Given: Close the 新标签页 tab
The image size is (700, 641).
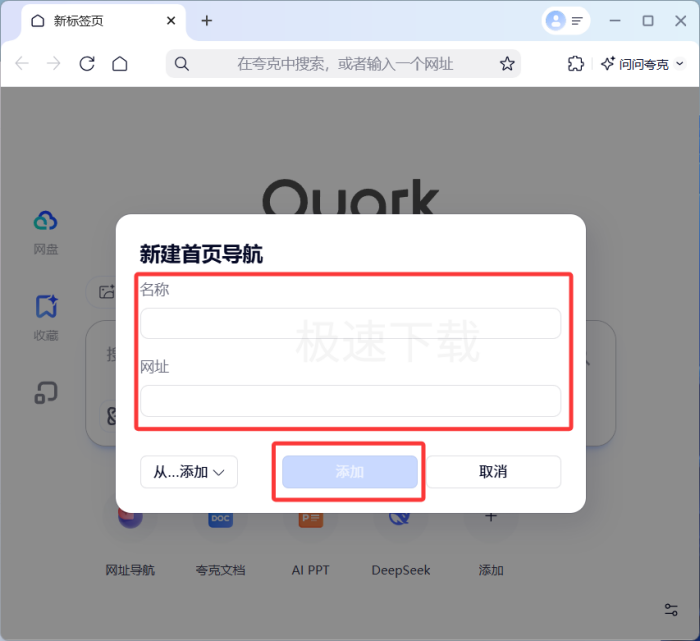Looking at the screenshot, I should click(171, 21).
